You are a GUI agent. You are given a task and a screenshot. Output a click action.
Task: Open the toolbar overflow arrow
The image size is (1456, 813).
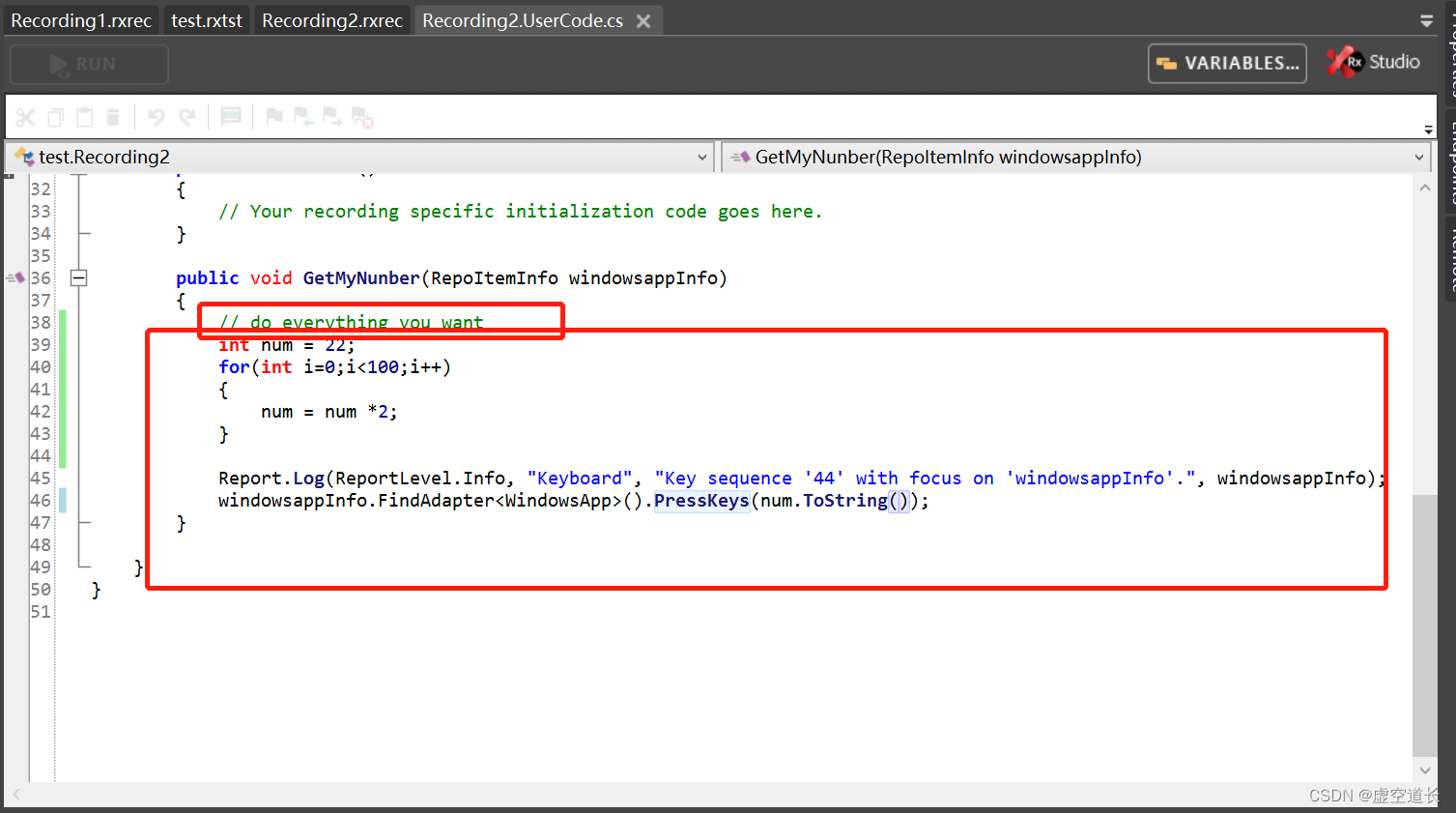pyautogui.click(x=1428, y=129)
